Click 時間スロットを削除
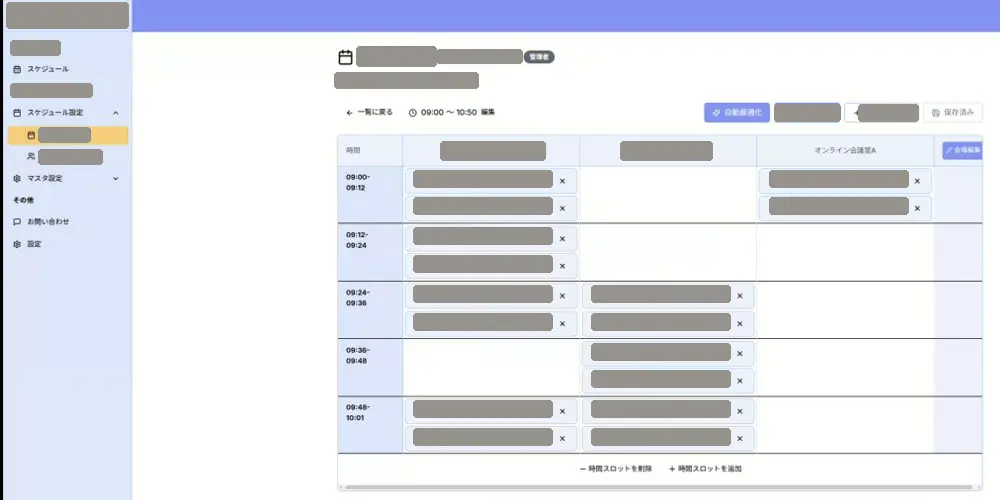 (616, 469)
